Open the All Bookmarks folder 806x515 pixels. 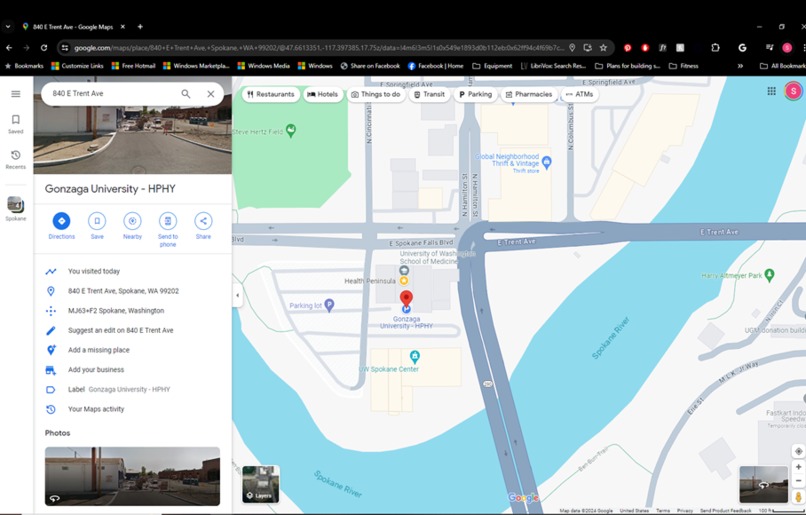[782, 66]
